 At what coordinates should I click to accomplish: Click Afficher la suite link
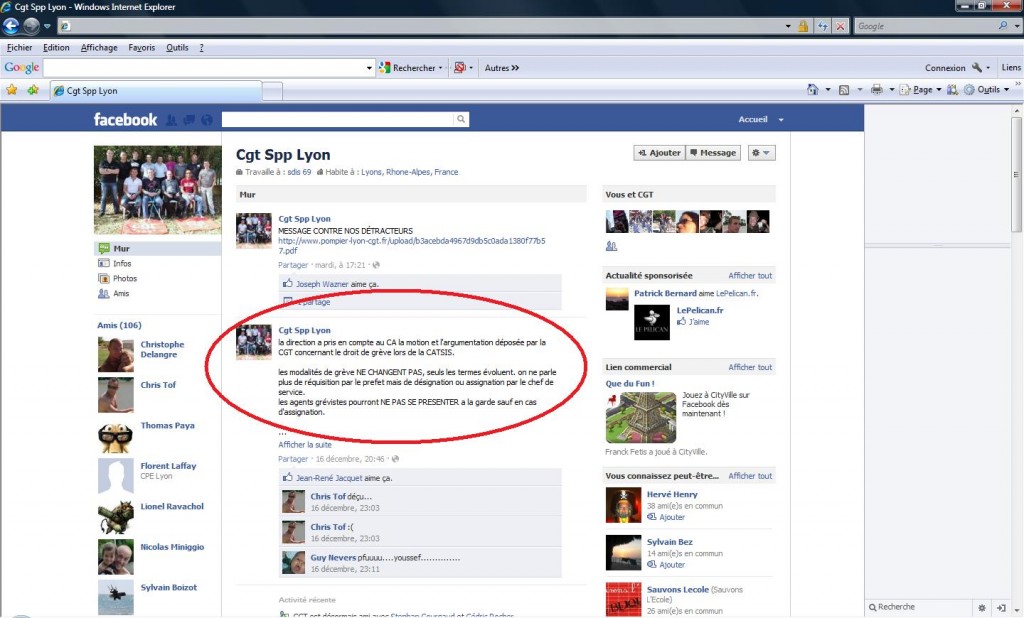point(305,444)
